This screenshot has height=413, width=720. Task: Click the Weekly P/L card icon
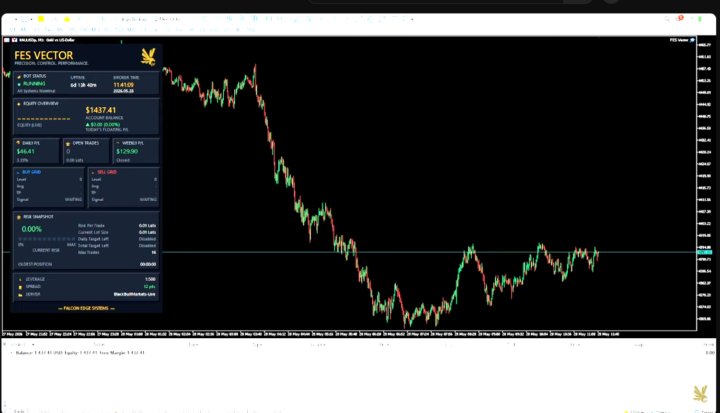pos(118,143)
